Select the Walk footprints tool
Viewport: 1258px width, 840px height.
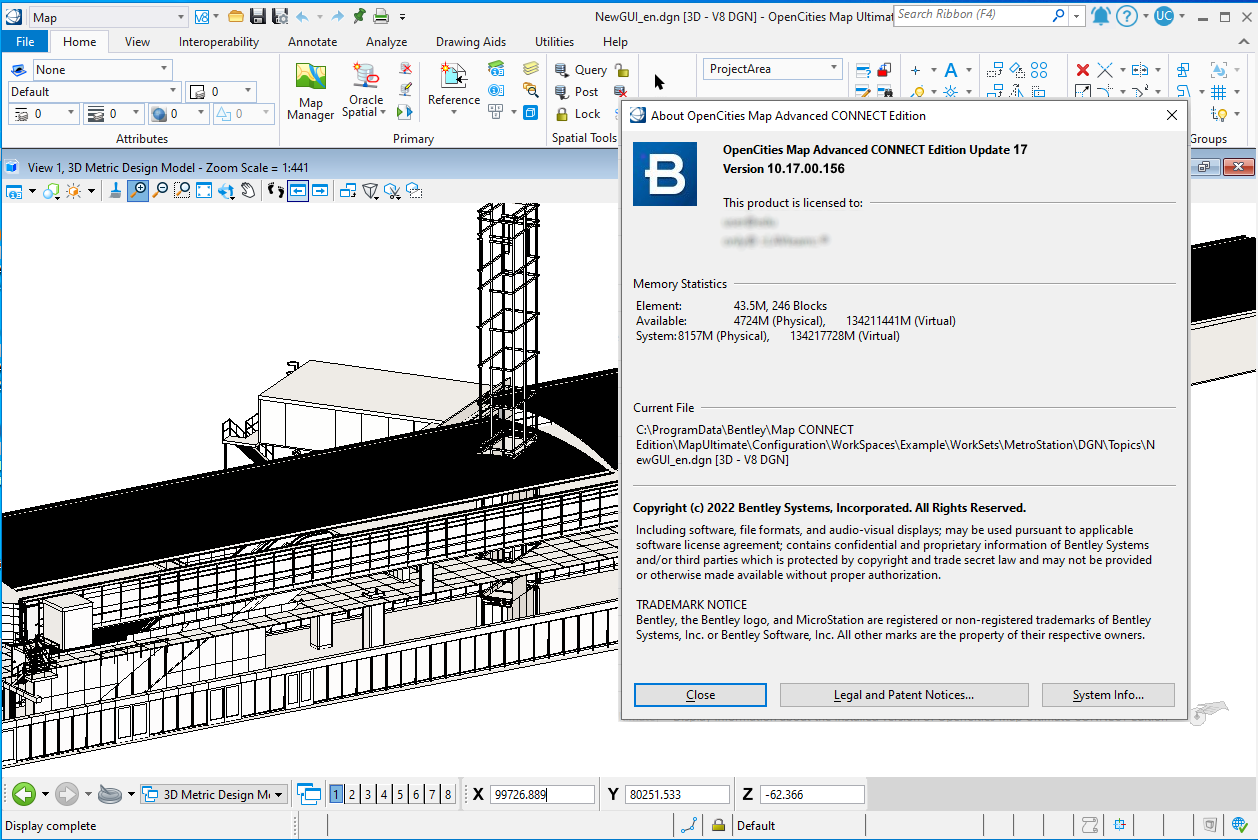pyautogui.click(x=276, y=190)
